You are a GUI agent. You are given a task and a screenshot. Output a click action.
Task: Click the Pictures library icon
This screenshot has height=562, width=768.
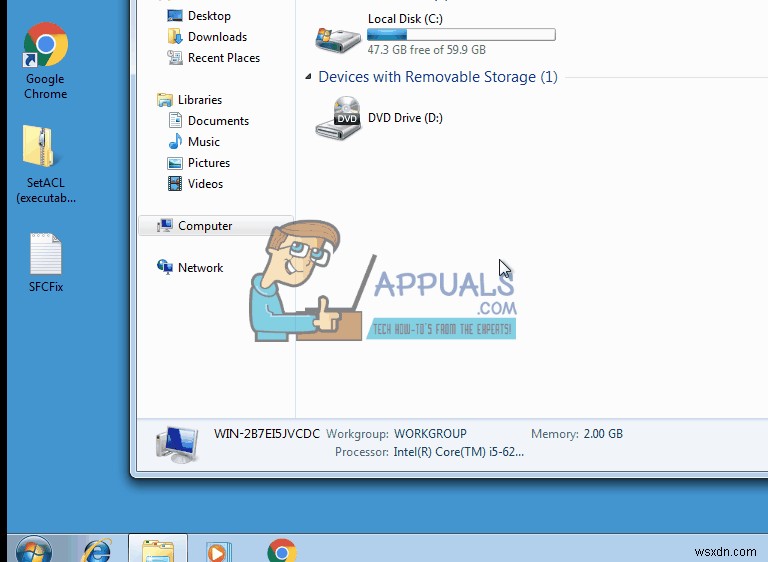pos(175,163)
